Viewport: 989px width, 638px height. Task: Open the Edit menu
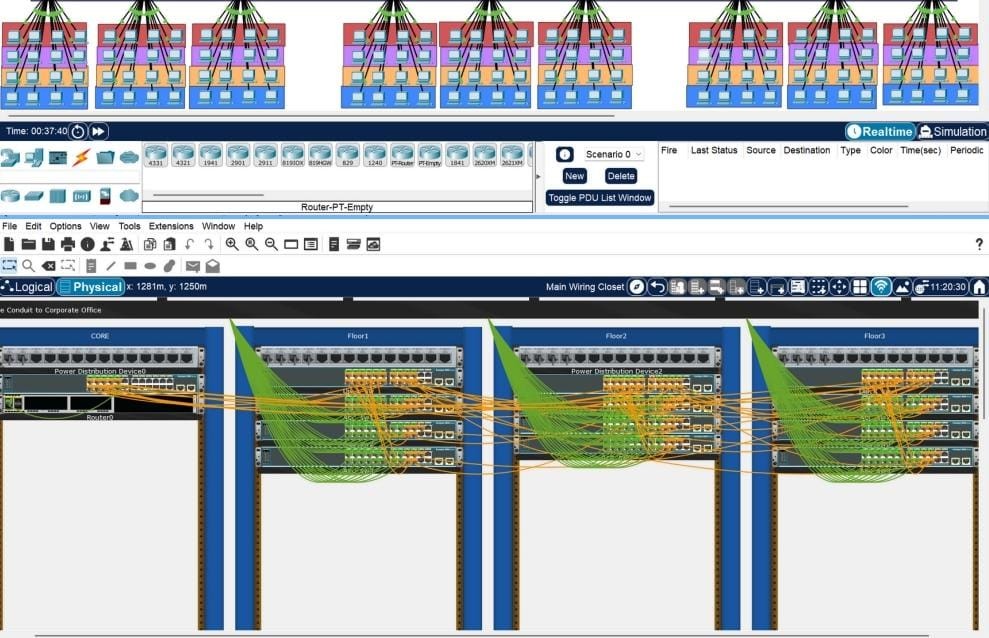(x=33, y=226)
